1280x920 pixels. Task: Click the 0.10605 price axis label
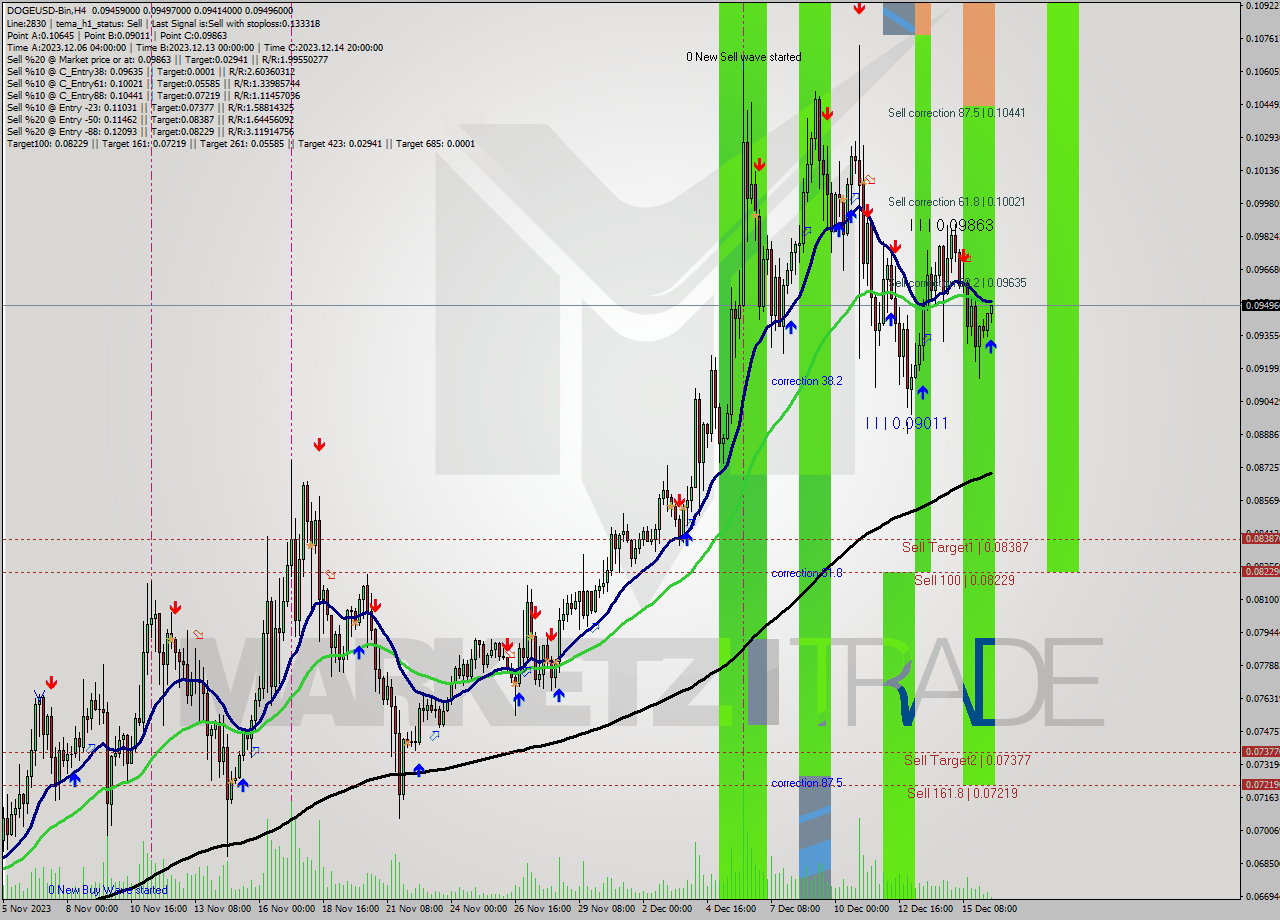pos(1262,72)
